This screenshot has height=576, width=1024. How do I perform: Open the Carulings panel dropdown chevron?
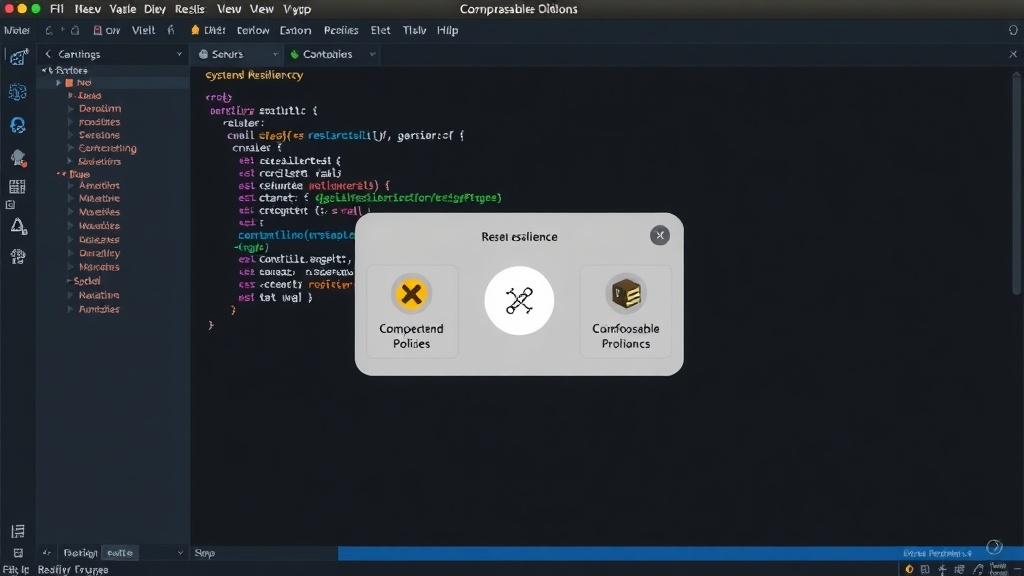click(x=179, y=54)
